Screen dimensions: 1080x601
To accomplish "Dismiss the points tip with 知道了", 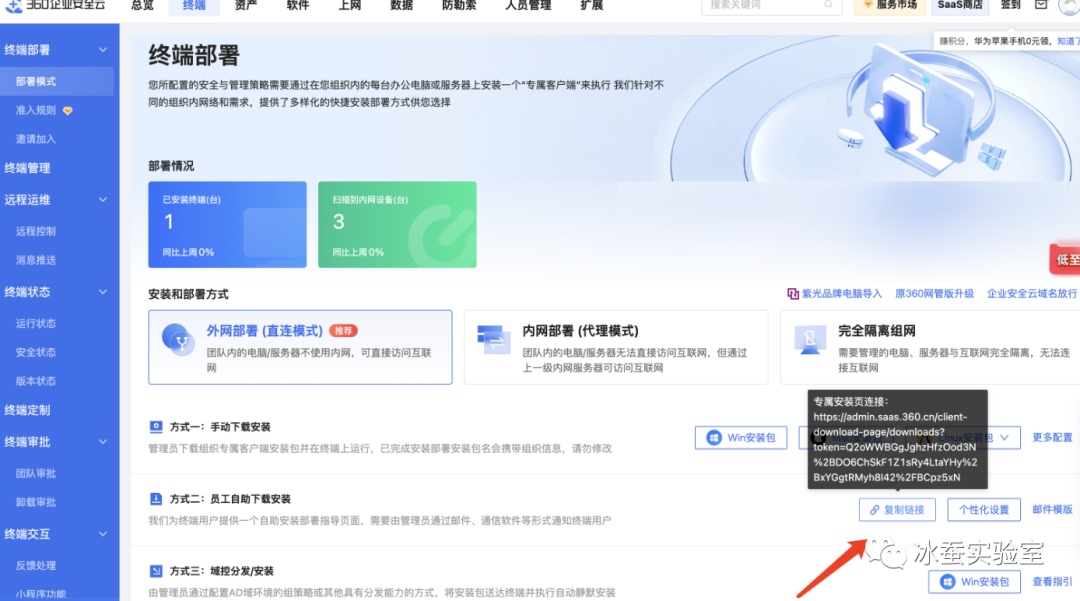I will pyautogui.click(x=1068, y=41).
